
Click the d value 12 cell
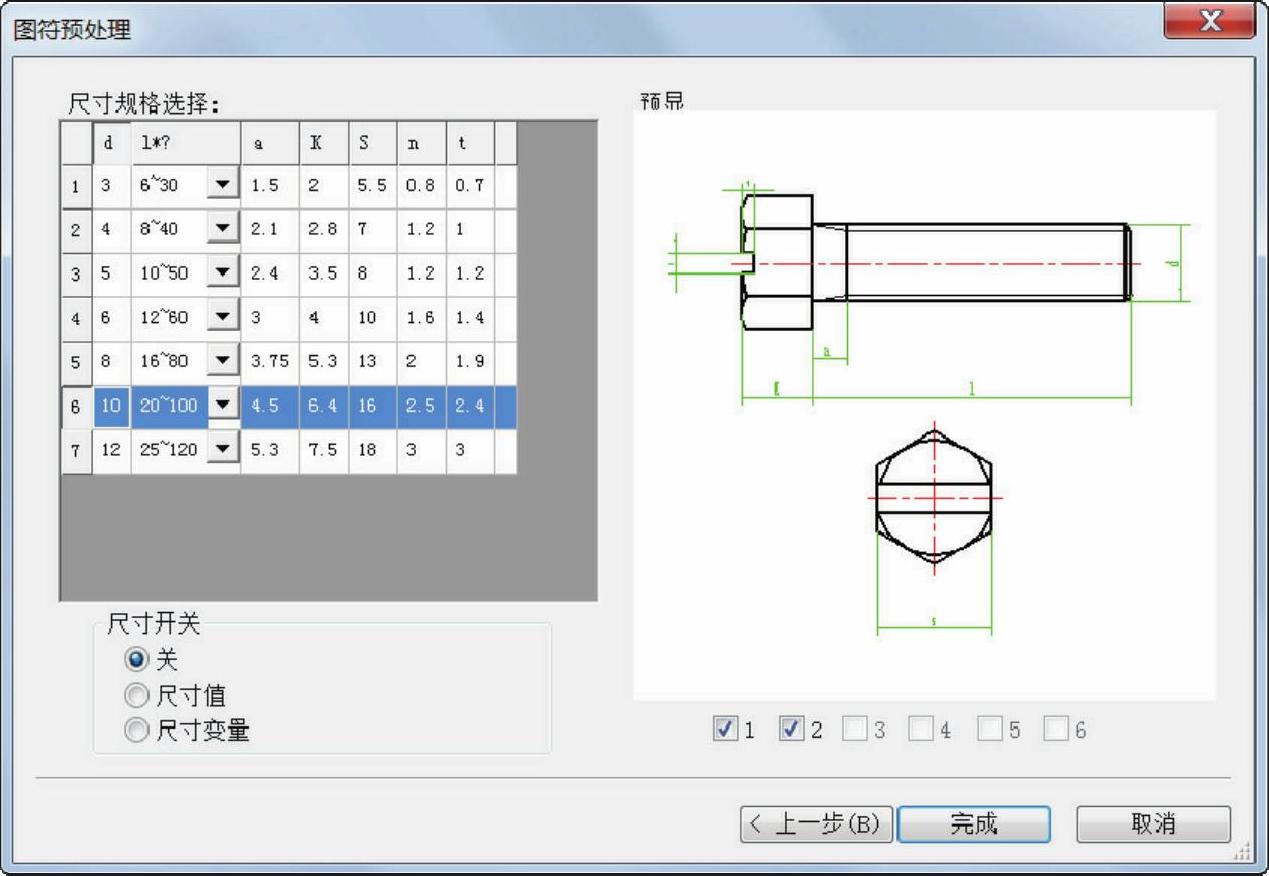click(111, 451)
